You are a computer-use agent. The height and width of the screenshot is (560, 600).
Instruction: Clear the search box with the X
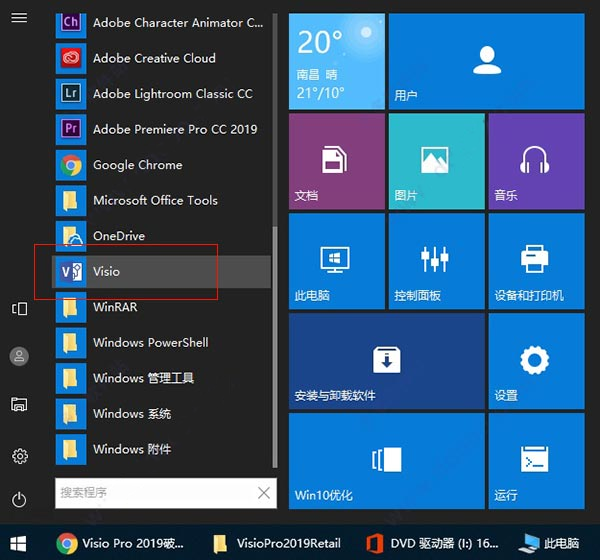(264, 493)
